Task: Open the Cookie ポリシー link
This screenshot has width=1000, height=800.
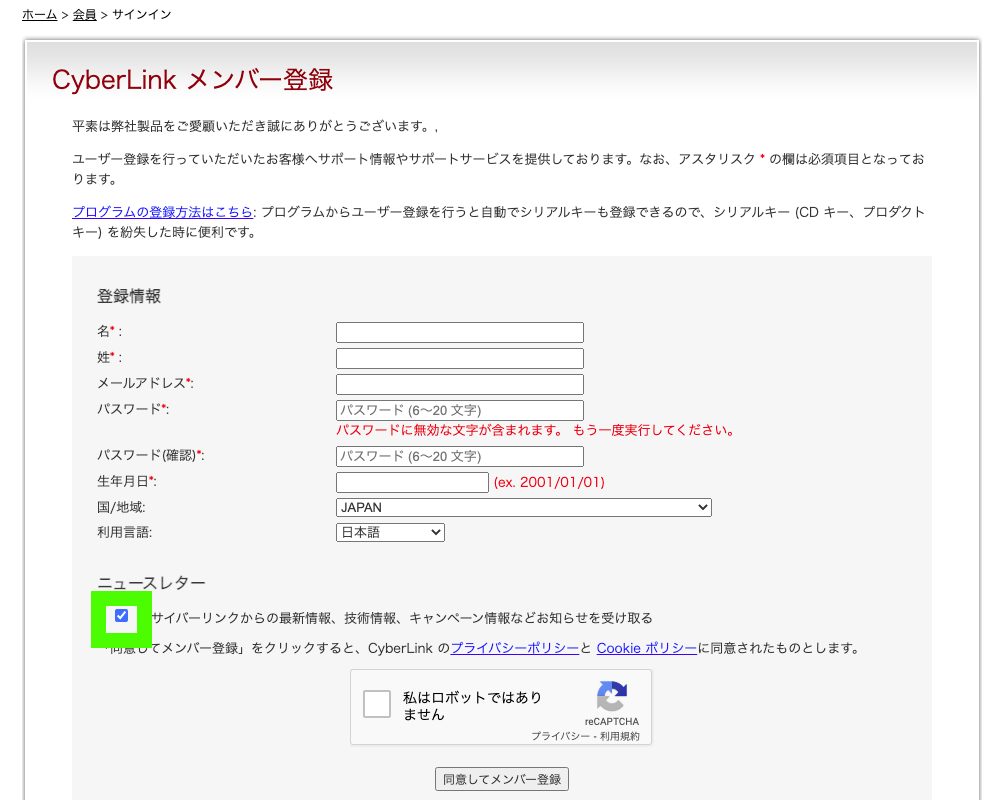Action: click(647, 648)
